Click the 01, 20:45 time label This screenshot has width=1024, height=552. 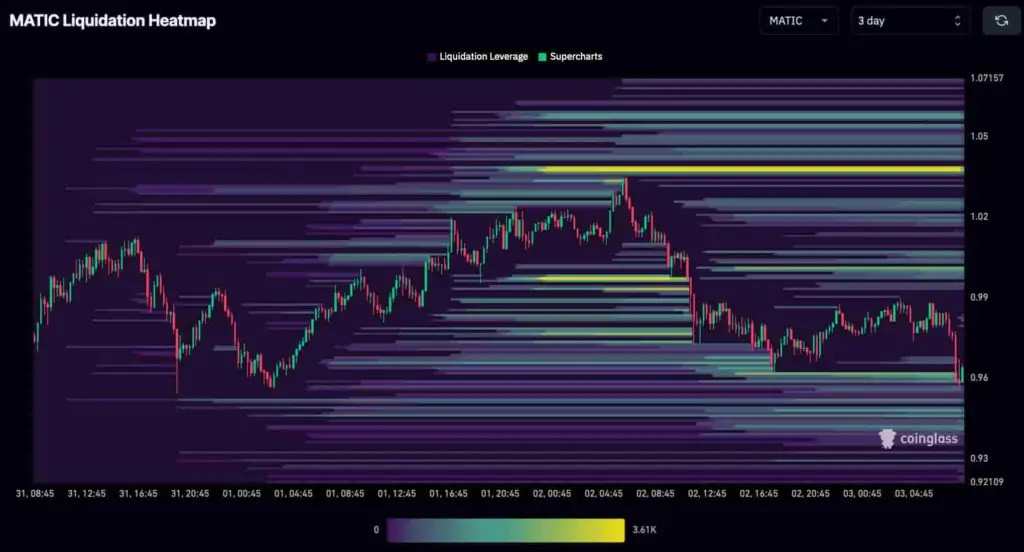click(500, 494)
